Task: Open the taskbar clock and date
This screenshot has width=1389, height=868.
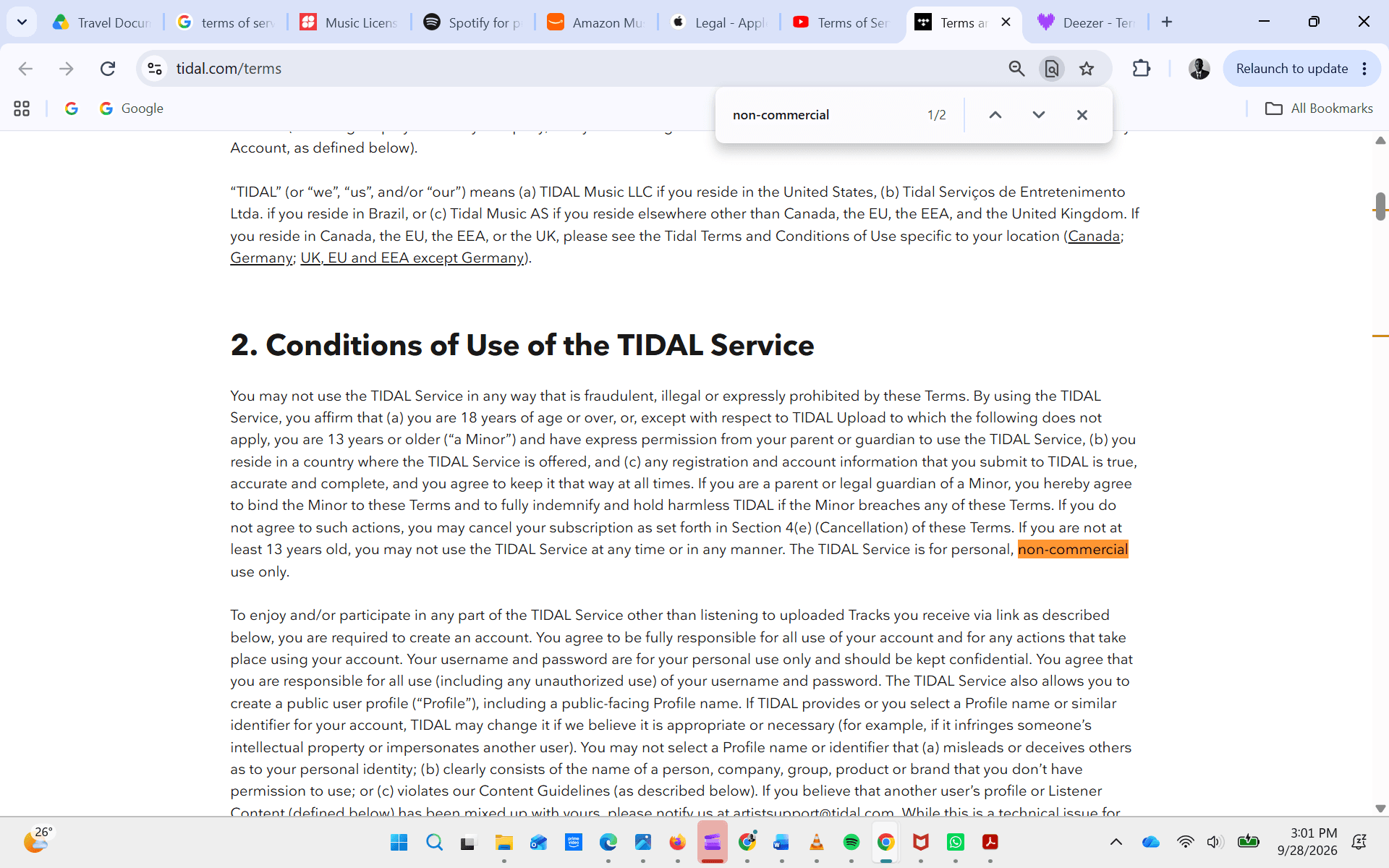Action: [1307, 842]
